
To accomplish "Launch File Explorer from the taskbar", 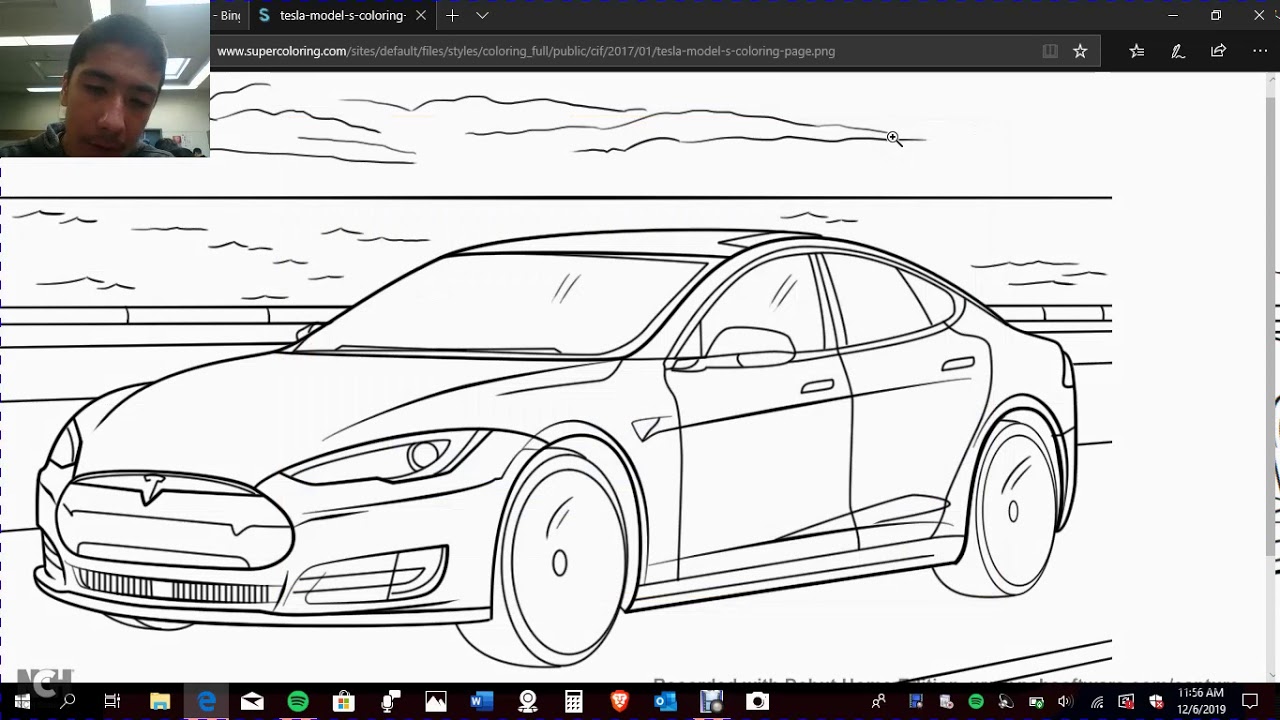I will click(160, 702).
